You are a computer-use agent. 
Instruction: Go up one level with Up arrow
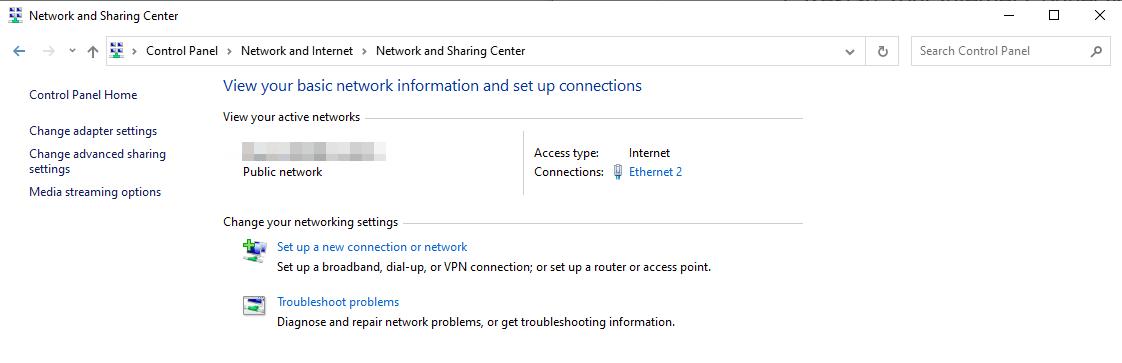pos(92,51)
